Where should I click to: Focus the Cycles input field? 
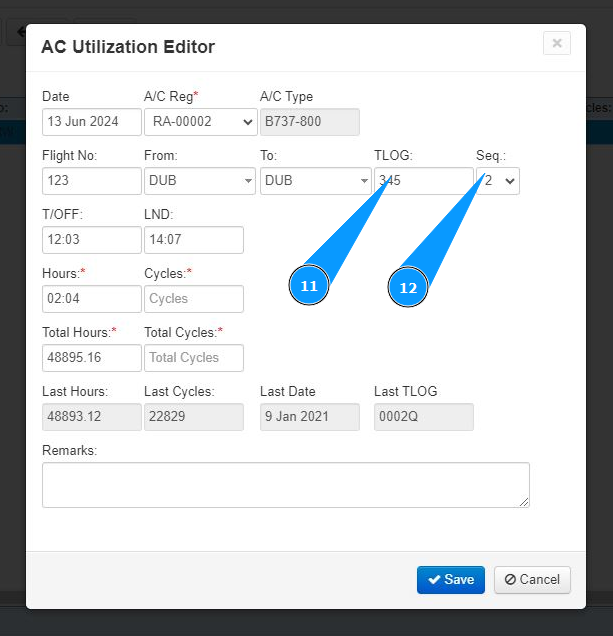(x=193, y=299)
